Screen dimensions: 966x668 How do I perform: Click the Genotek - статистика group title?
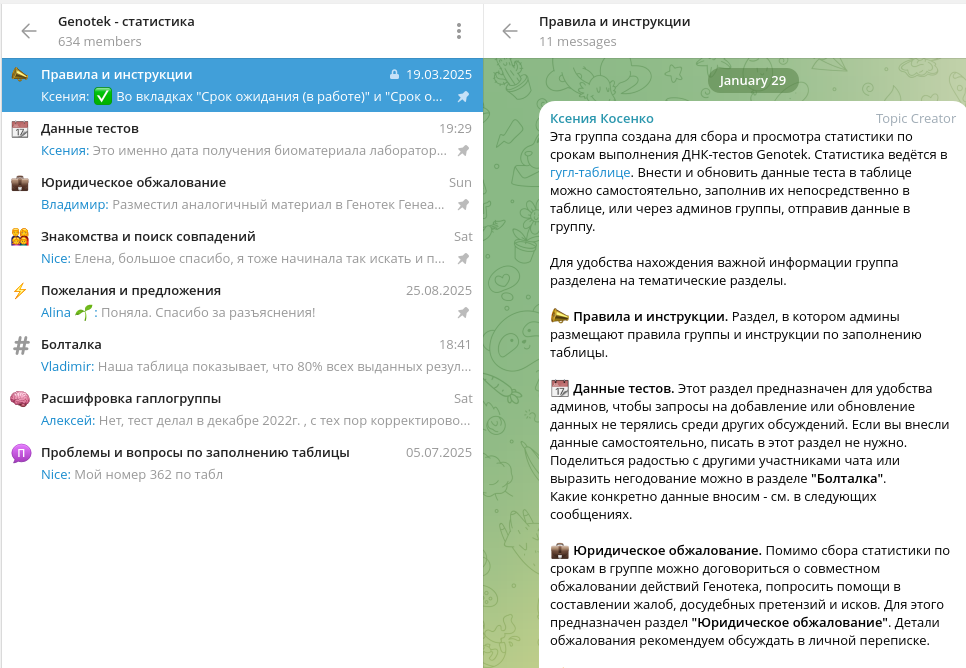coord(126,22)
